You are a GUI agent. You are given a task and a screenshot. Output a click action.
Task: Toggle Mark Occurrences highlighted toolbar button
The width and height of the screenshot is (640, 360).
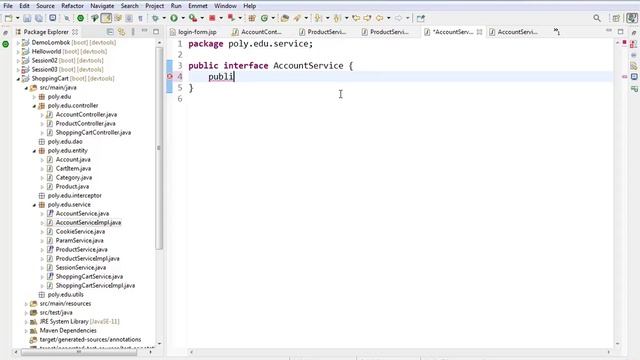point(106,18)
